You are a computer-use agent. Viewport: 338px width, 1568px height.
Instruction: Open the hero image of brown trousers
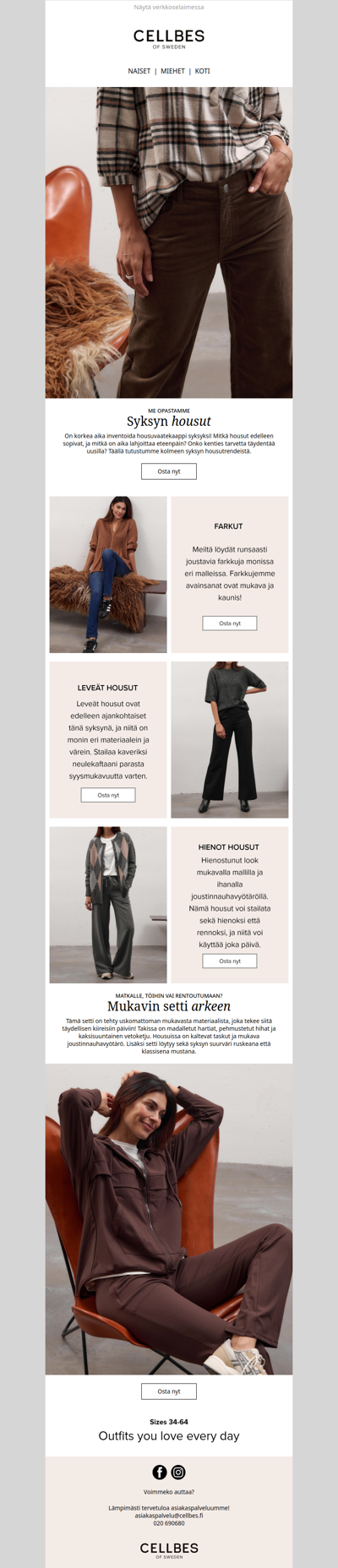[169, 242]
